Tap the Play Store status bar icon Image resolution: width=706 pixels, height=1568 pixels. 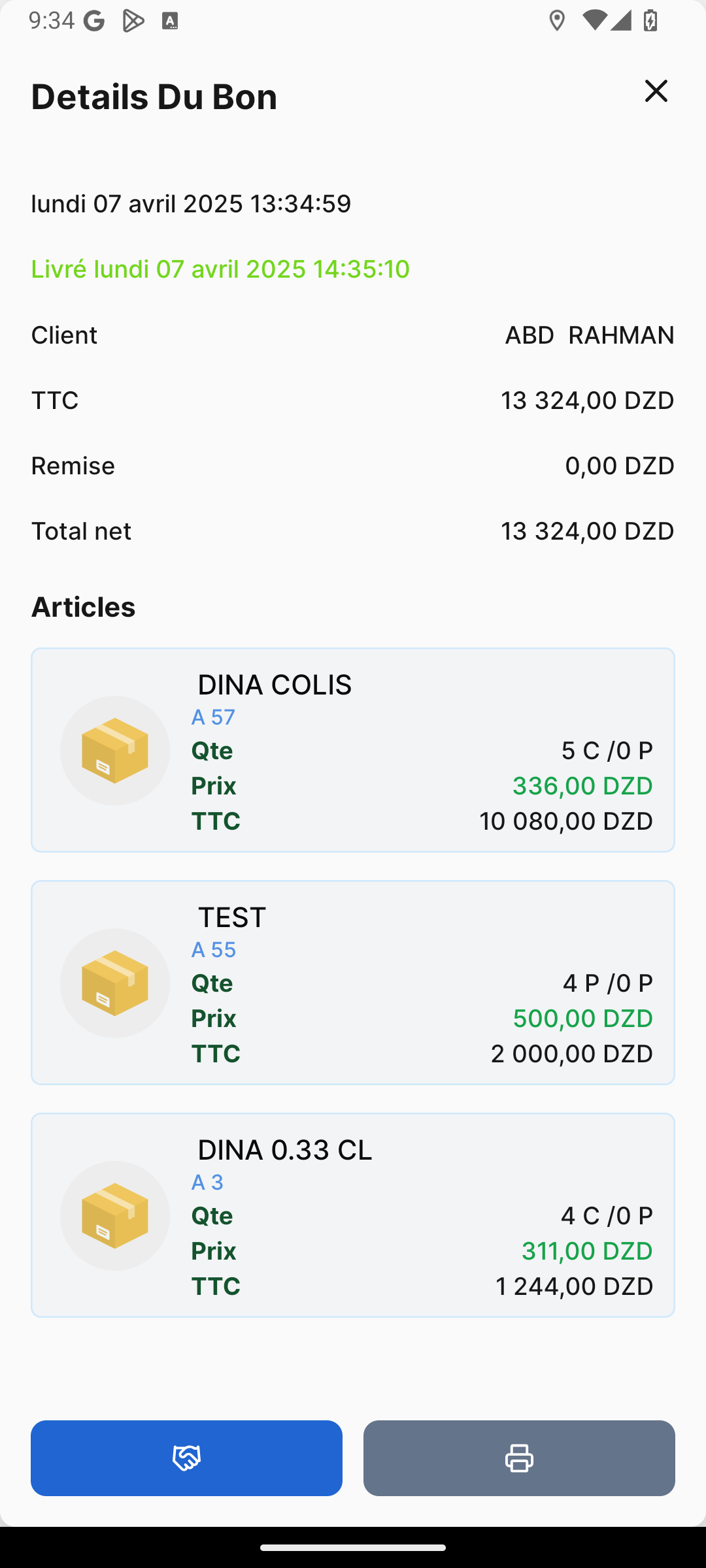[x=133, y=22]
